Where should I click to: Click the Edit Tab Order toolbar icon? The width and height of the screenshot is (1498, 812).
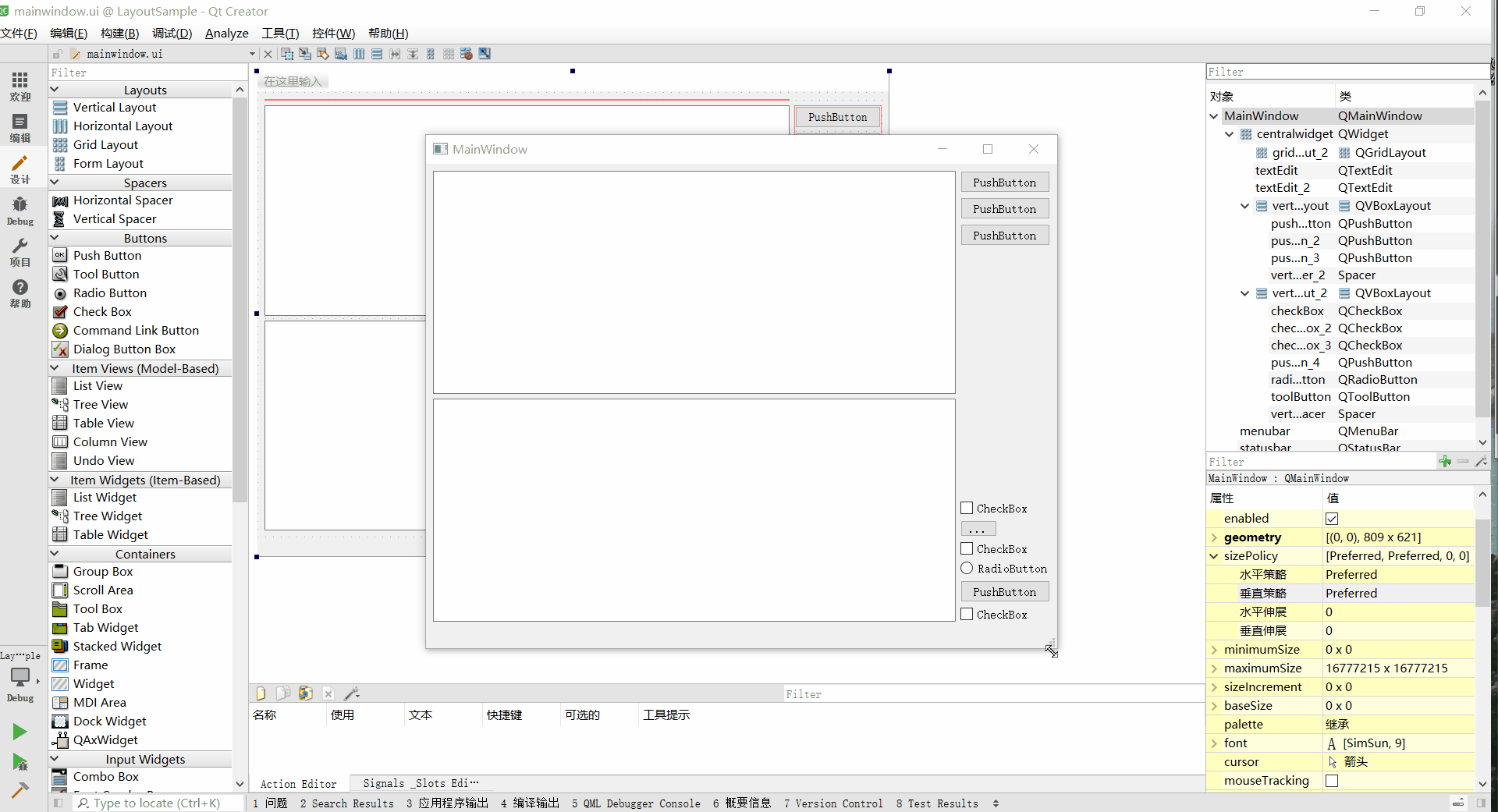click(x=341, y=54)
